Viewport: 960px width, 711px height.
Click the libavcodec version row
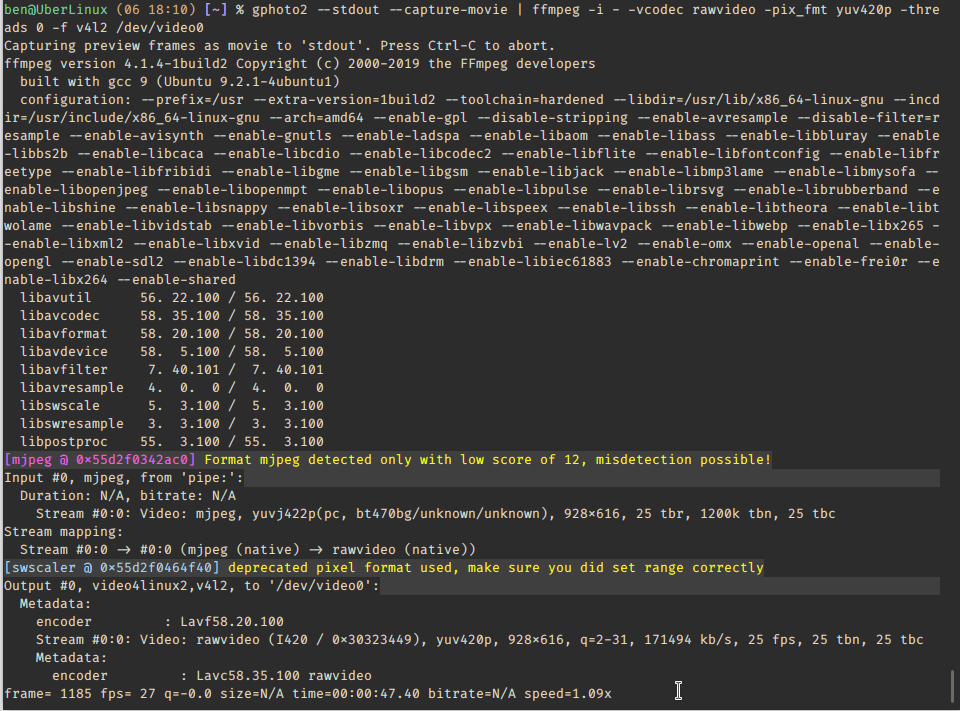click(x=171, y=316)
